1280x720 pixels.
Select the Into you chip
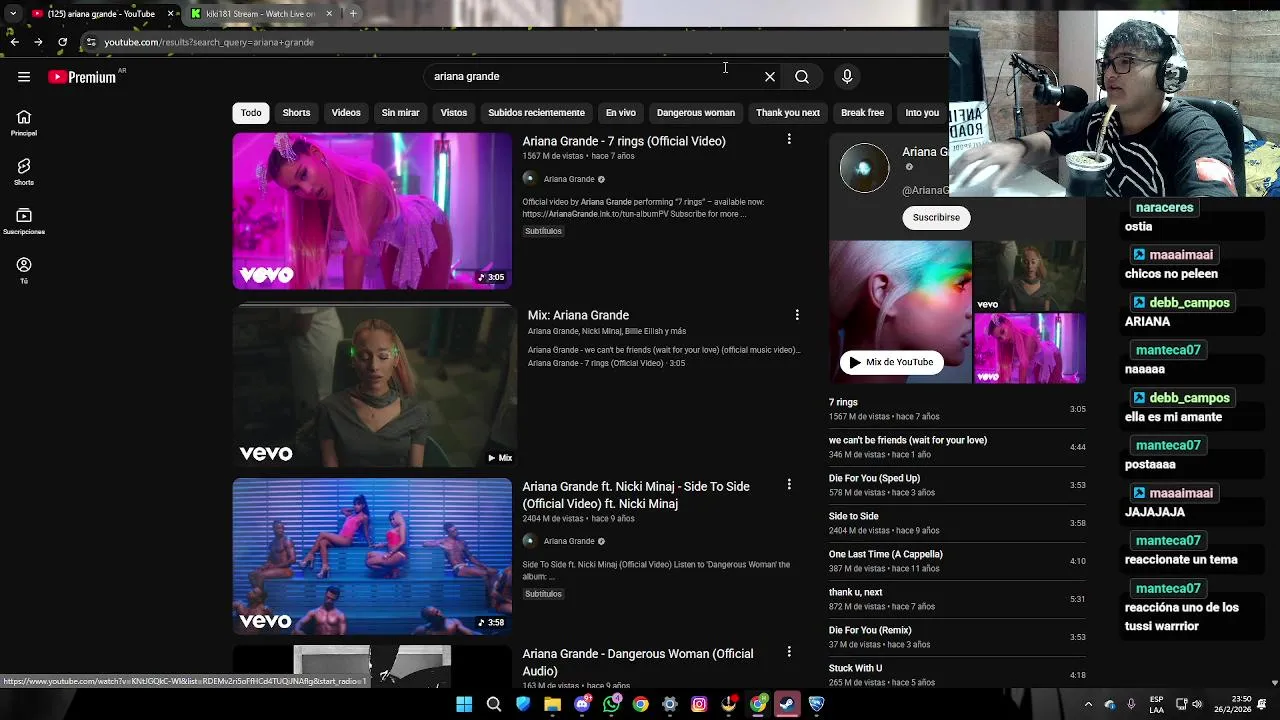[x=922, y=113]
